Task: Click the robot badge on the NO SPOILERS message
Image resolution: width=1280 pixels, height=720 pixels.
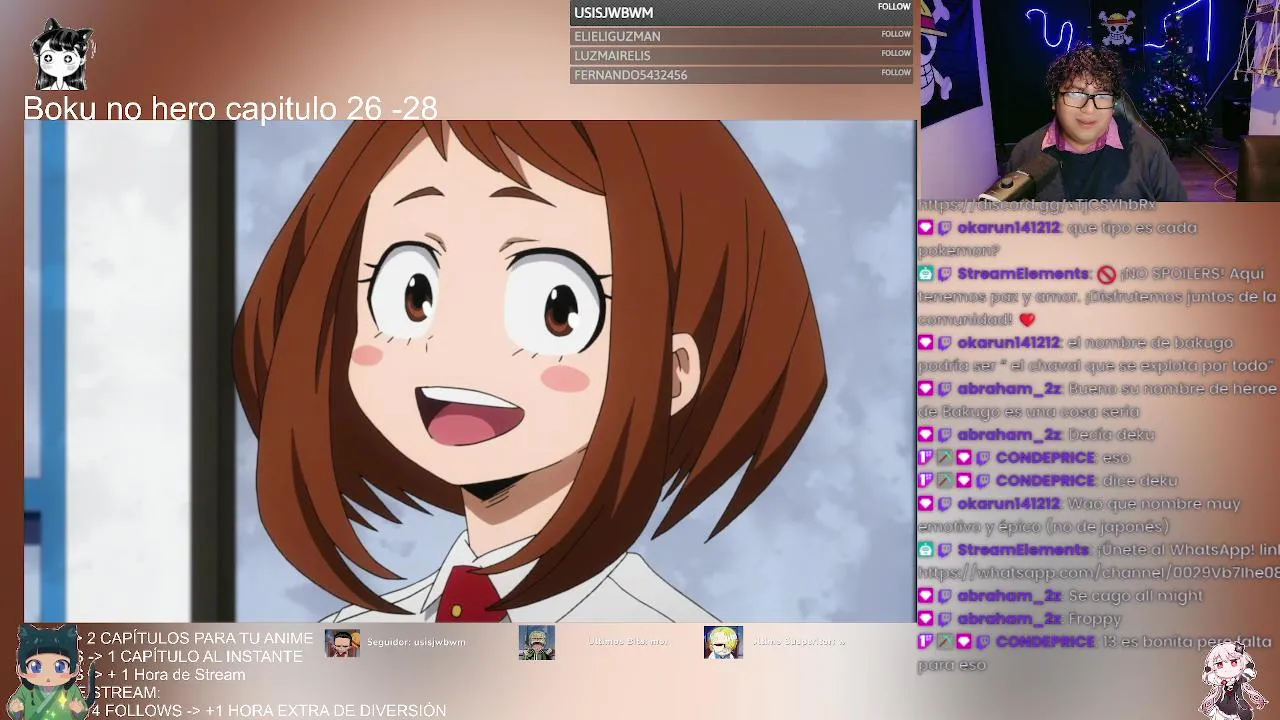Action: click(925, 274)
